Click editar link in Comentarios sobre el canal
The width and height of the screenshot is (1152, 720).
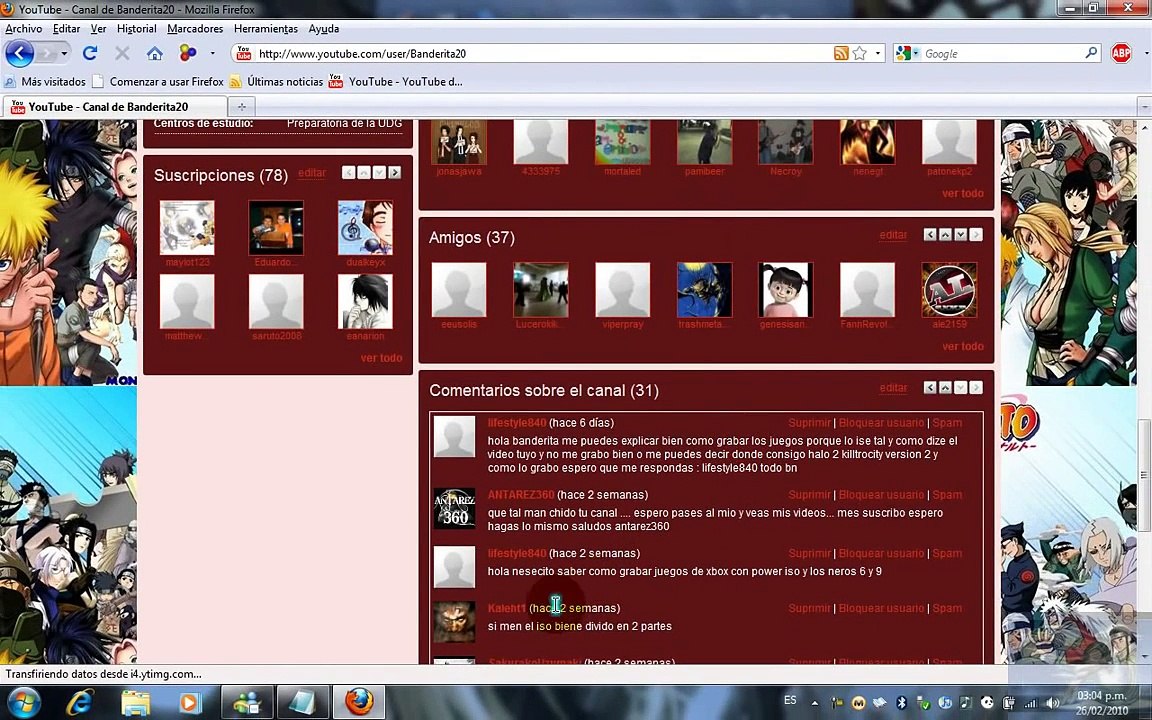pos(893,387)
